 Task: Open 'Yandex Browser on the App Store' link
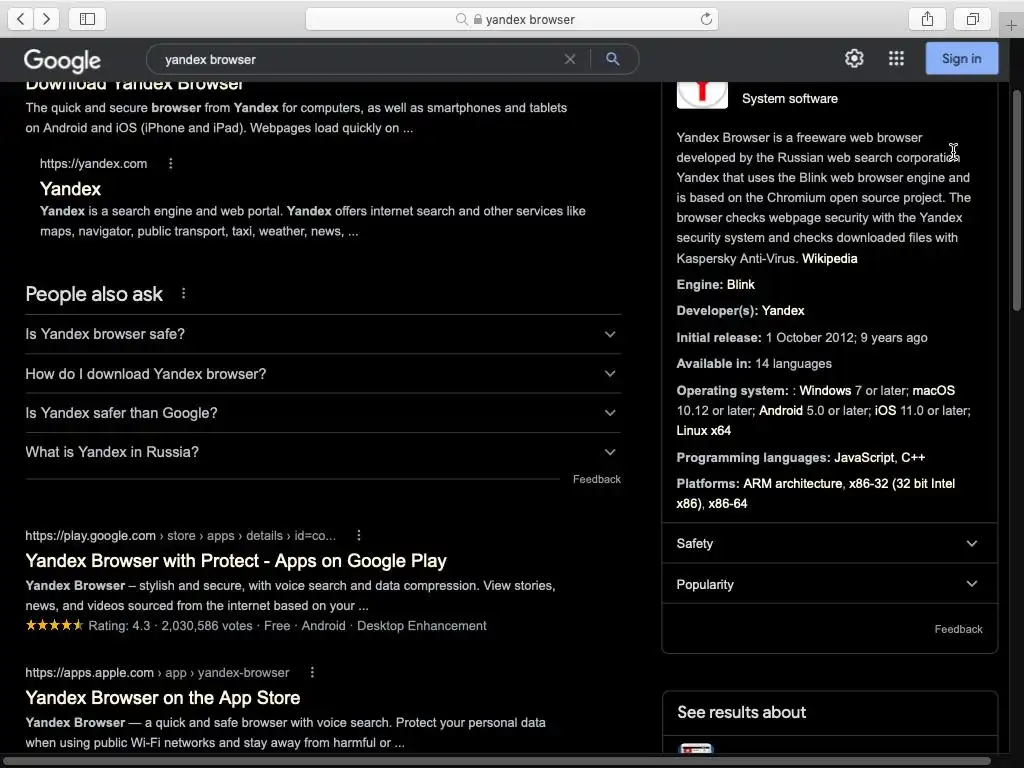(x=163, y=698)
